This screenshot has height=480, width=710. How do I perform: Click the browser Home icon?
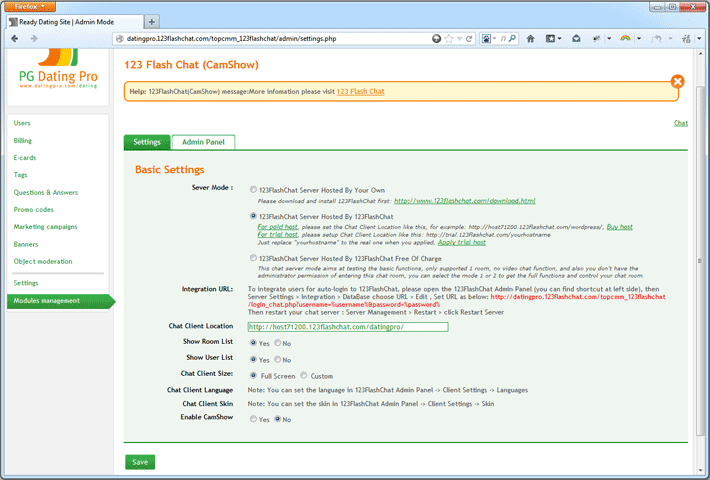pos(530,39)
